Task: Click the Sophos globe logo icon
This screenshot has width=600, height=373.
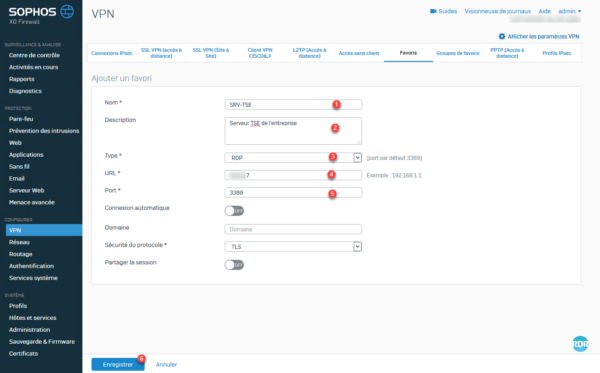Action: click(x=67, y=11)
